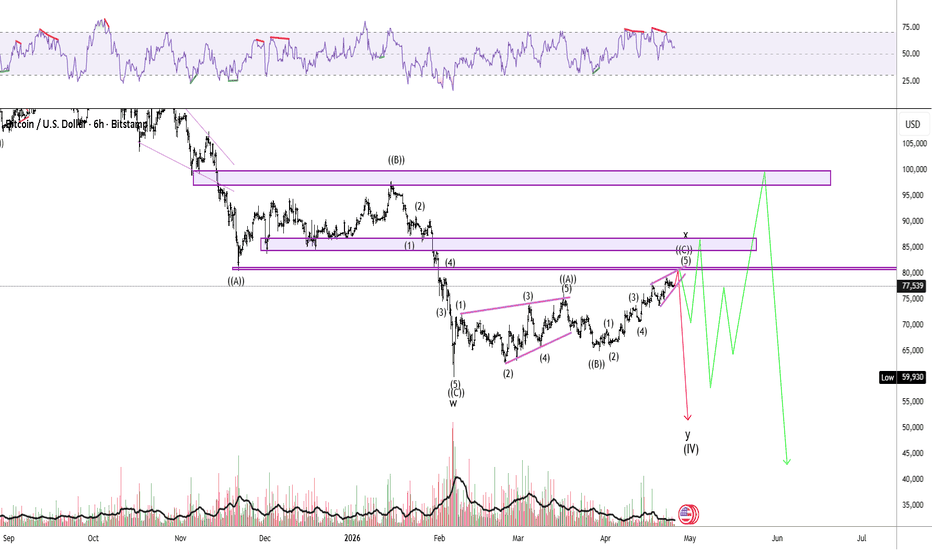This screenshot has height=550, width=932.
Task: Click the Jul label on the time axis
Action: [861, 537]
